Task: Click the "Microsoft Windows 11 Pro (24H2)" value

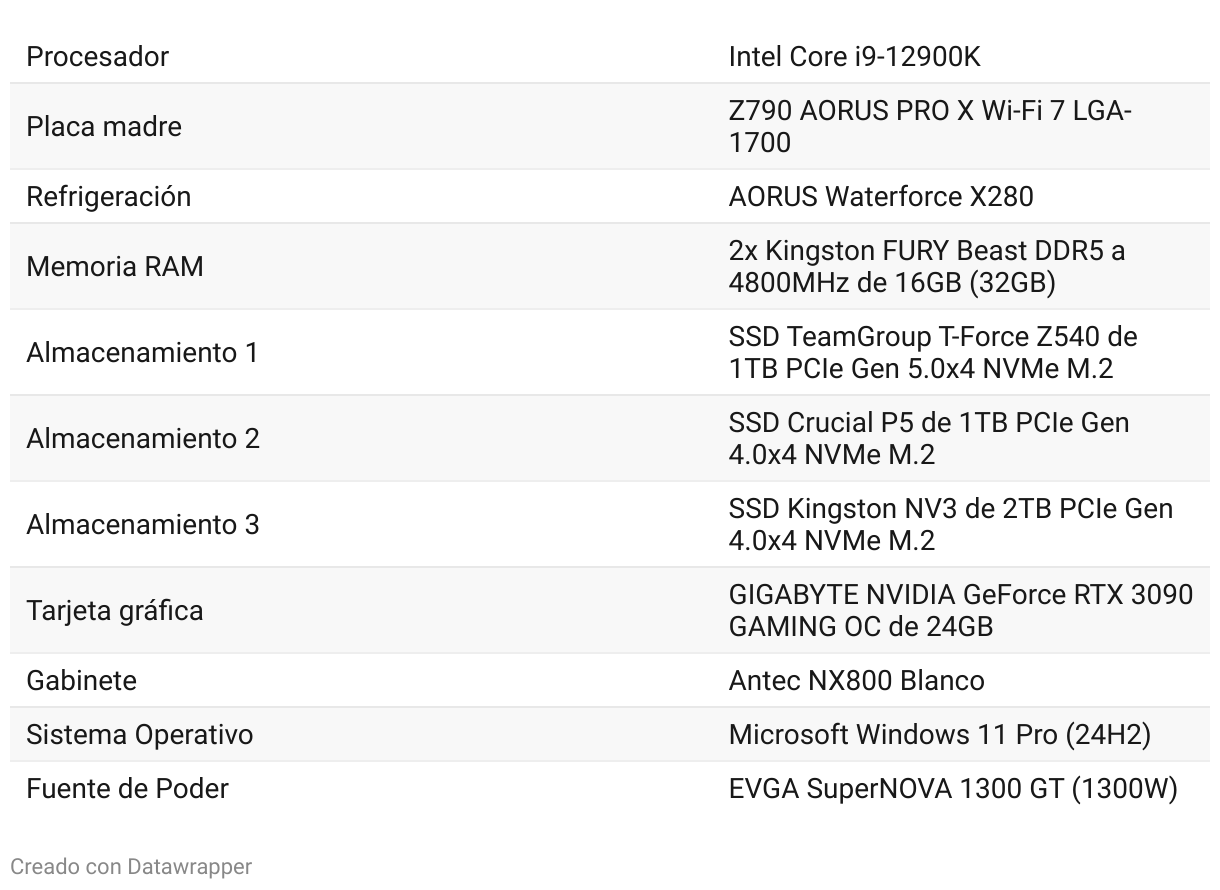Action: (939, 735)
